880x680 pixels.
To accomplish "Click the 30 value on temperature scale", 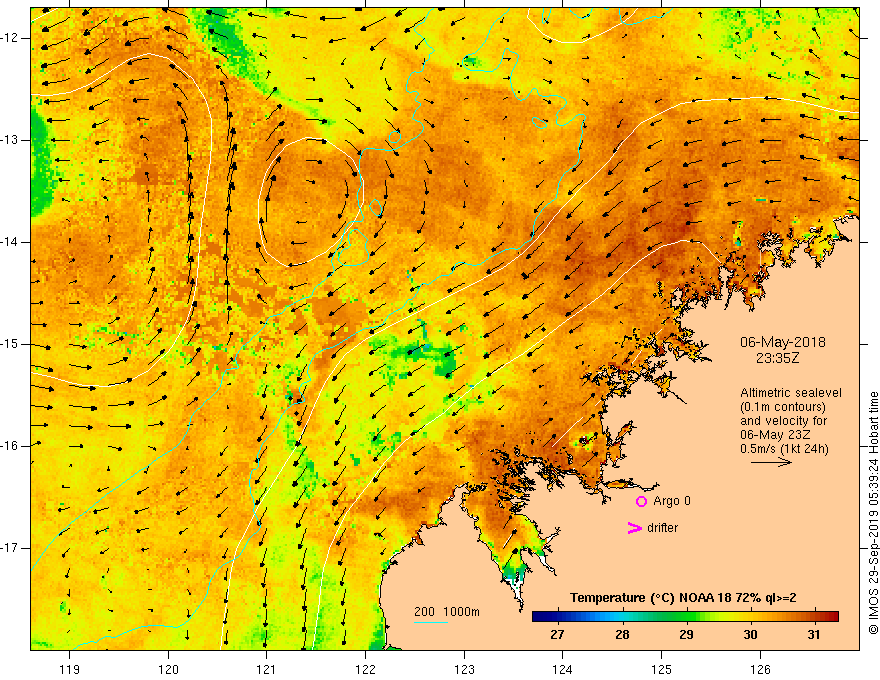I will 750,635.
